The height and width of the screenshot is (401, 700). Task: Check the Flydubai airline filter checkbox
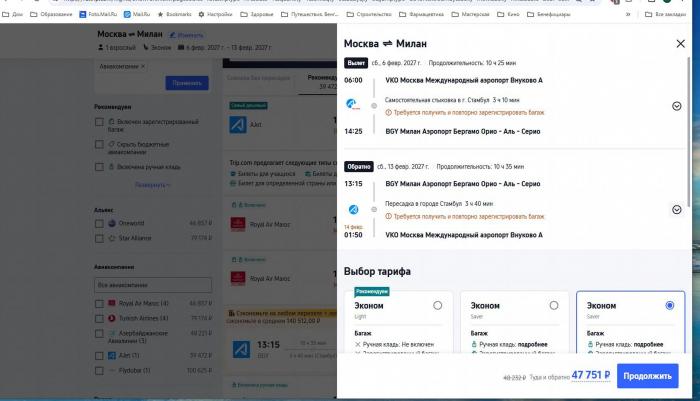99,371
